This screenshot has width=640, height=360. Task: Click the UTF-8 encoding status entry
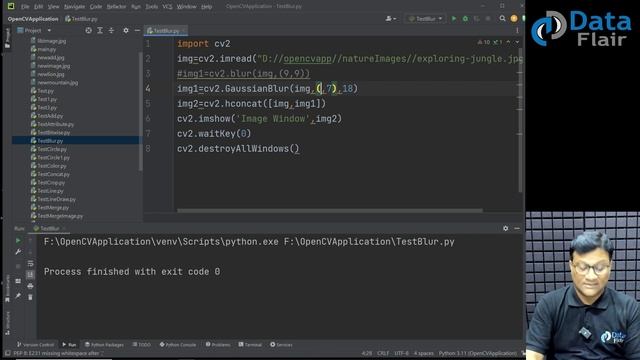(x=401, y=353)
